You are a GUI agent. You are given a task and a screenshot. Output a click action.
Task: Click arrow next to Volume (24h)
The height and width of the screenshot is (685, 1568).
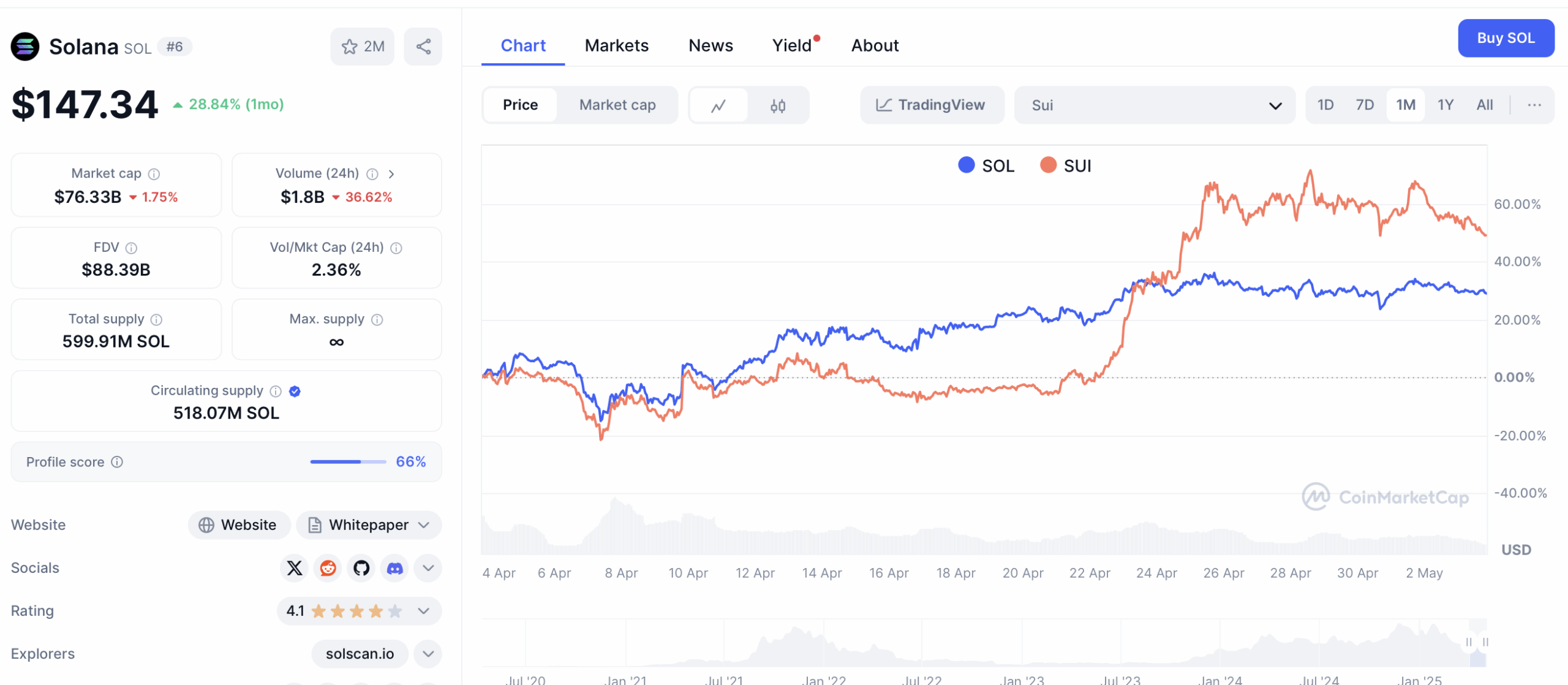click(391, 174)
